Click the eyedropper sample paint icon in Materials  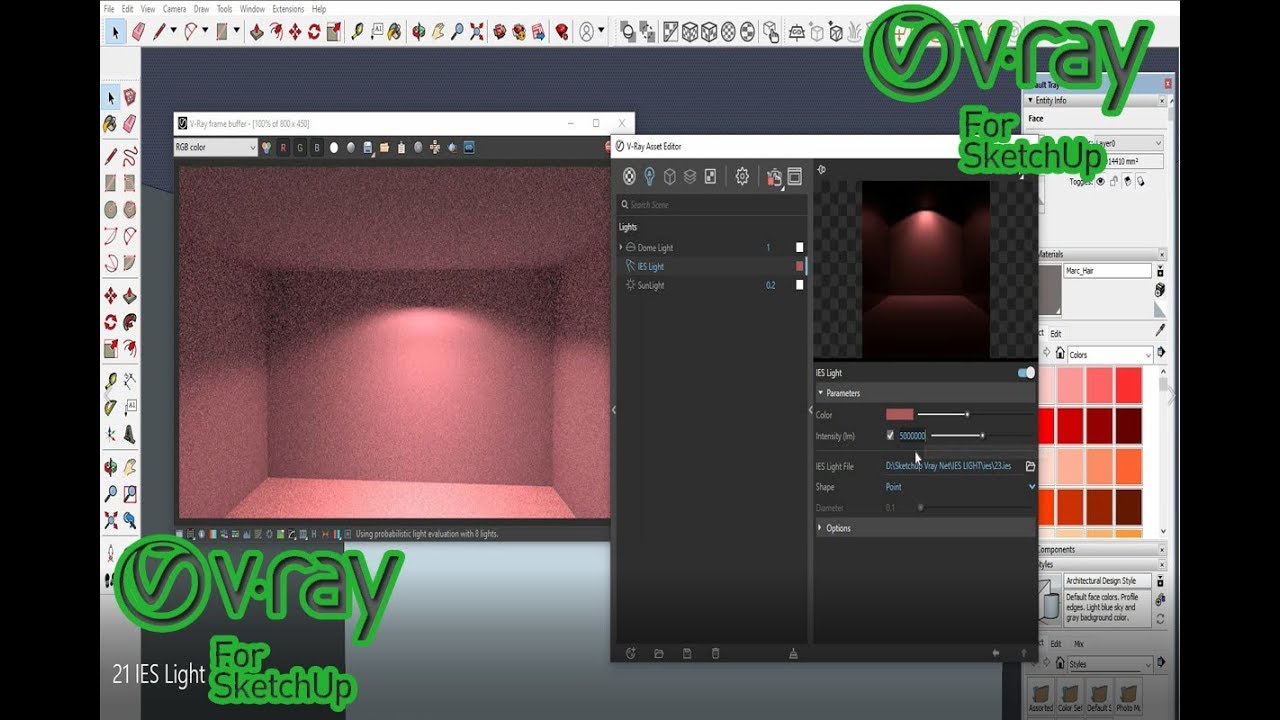(x=1160, y=330)
